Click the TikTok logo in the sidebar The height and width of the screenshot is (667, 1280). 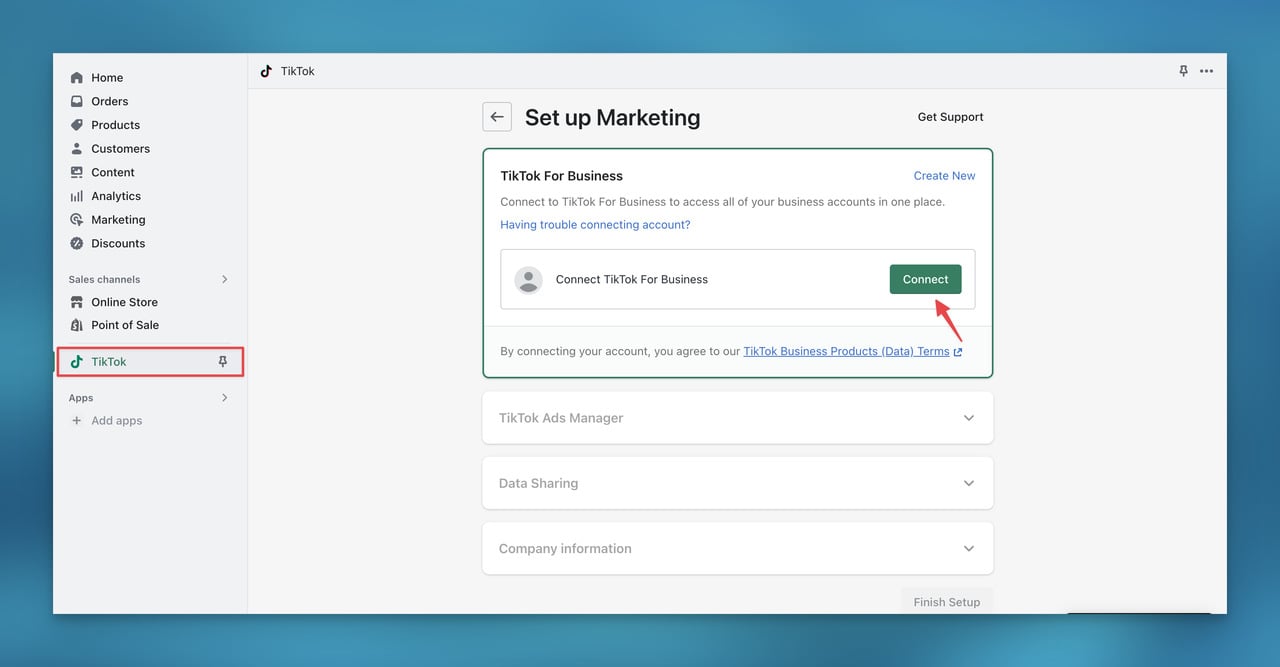tap(77, 362)
